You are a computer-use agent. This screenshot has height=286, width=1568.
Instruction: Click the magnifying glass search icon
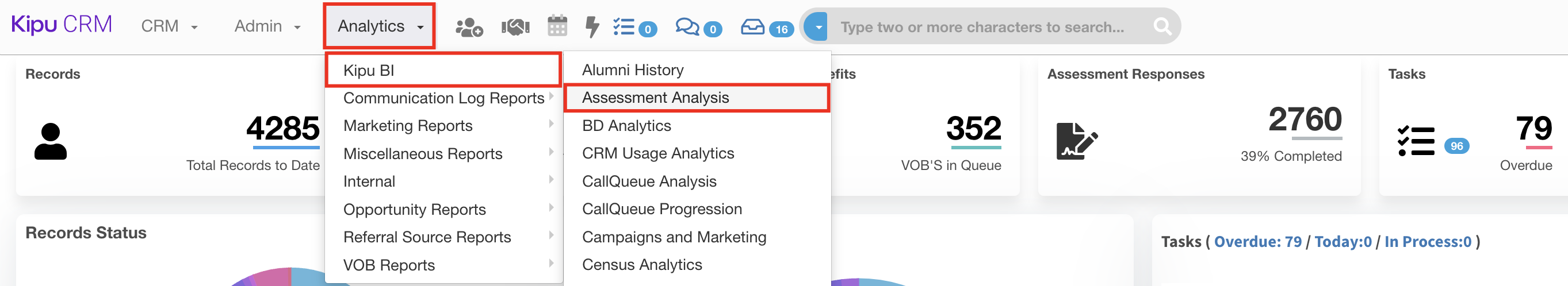1161,27
